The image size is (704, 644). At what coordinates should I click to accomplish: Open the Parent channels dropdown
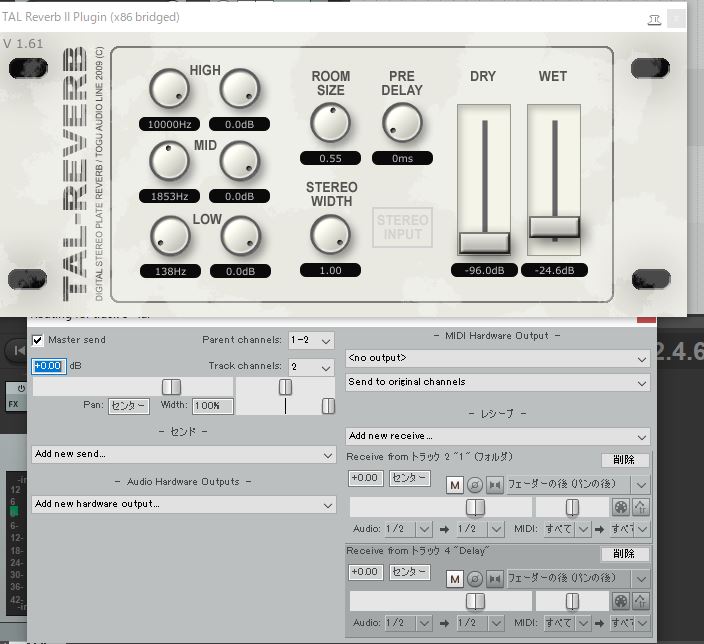(x=311, y=340)
